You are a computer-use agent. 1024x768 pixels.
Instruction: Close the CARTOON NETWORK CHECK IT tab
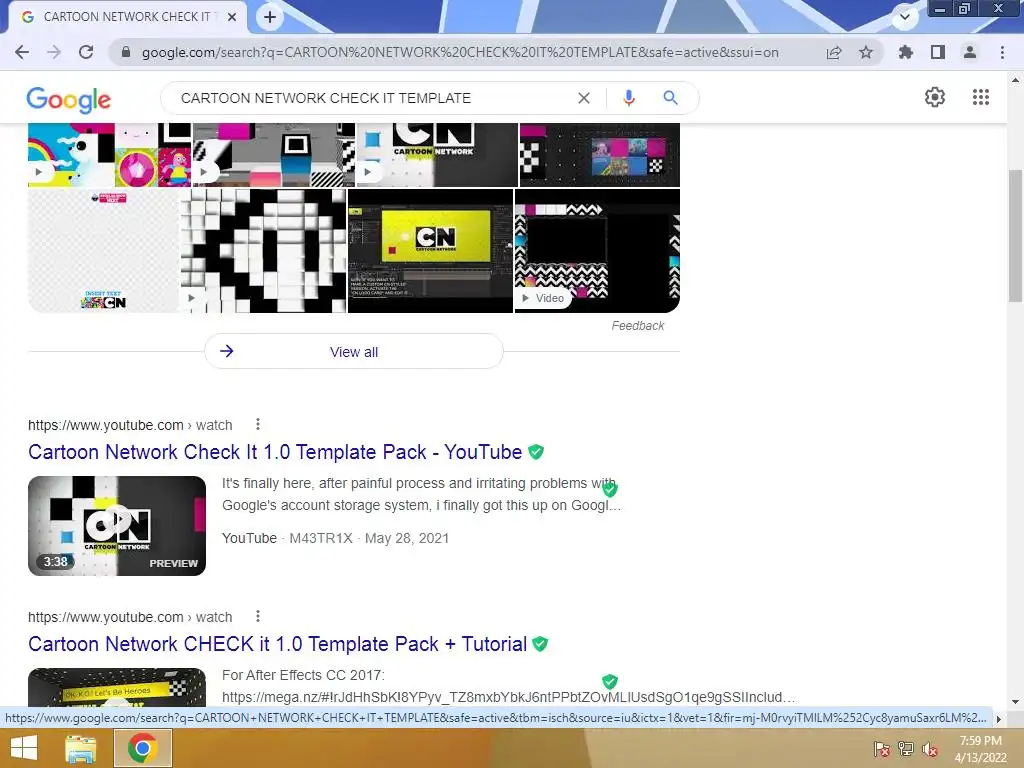point(232,17)
